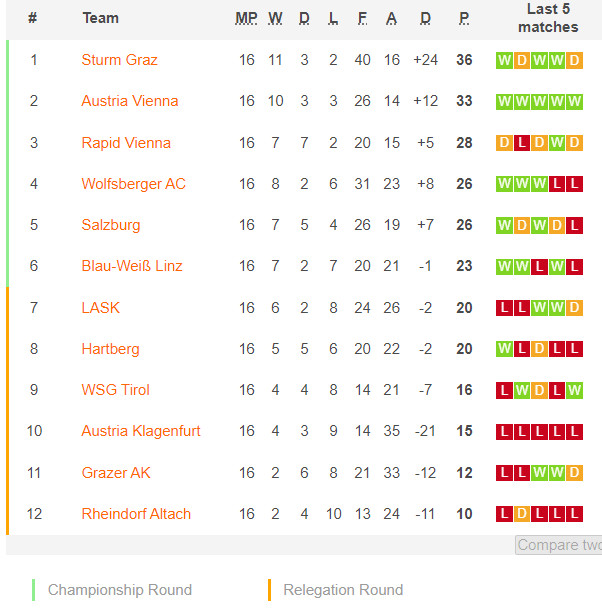Click WSG Tirol's last green W badge
This screenshot has width=602, height=611.
(574, 390)
